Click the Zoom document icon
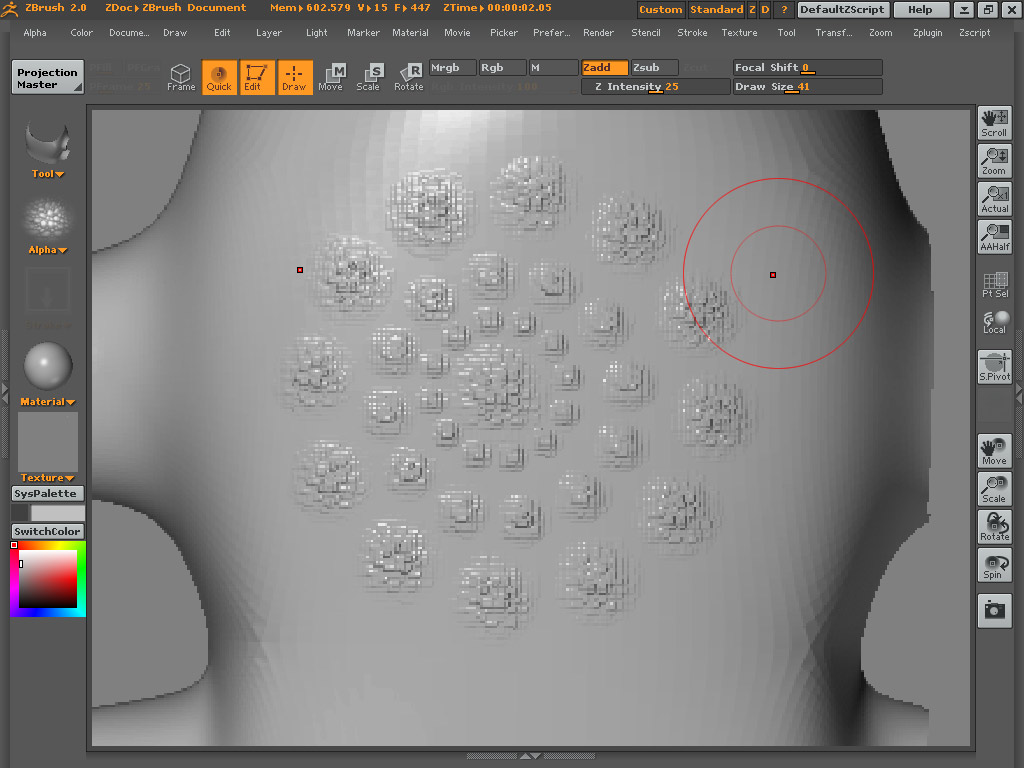1024x768 pixels. coord(994,161)
